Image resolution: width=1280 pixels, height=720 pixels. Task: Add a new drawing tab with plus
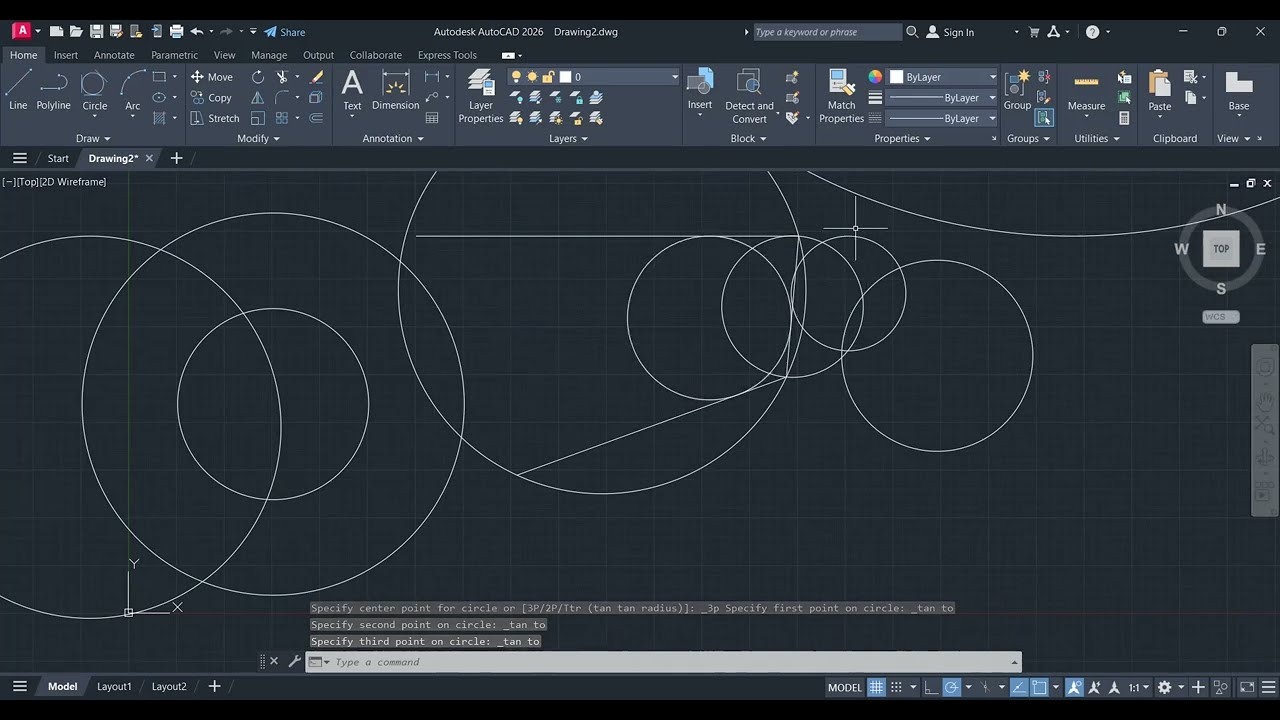pos(176,158)
